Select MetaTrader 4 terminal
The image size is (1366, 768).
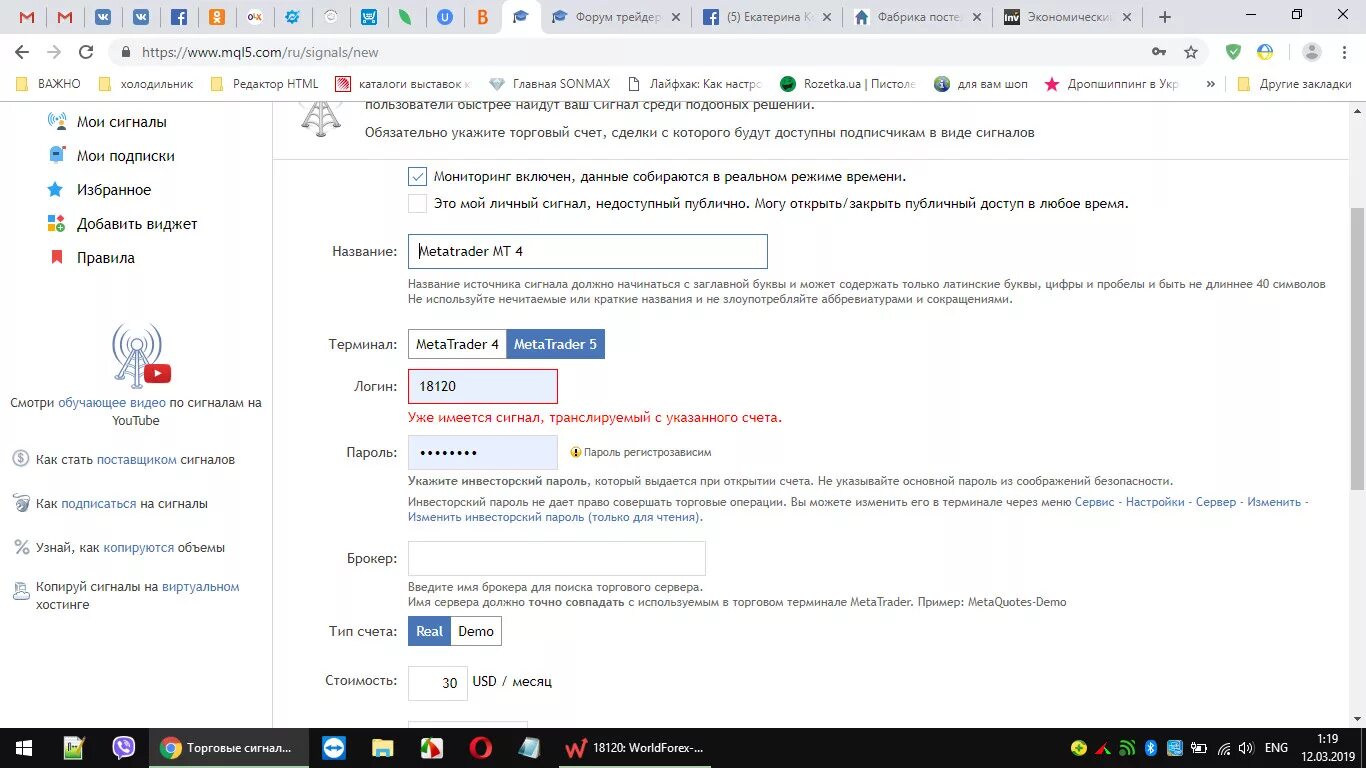click(457, 344)
